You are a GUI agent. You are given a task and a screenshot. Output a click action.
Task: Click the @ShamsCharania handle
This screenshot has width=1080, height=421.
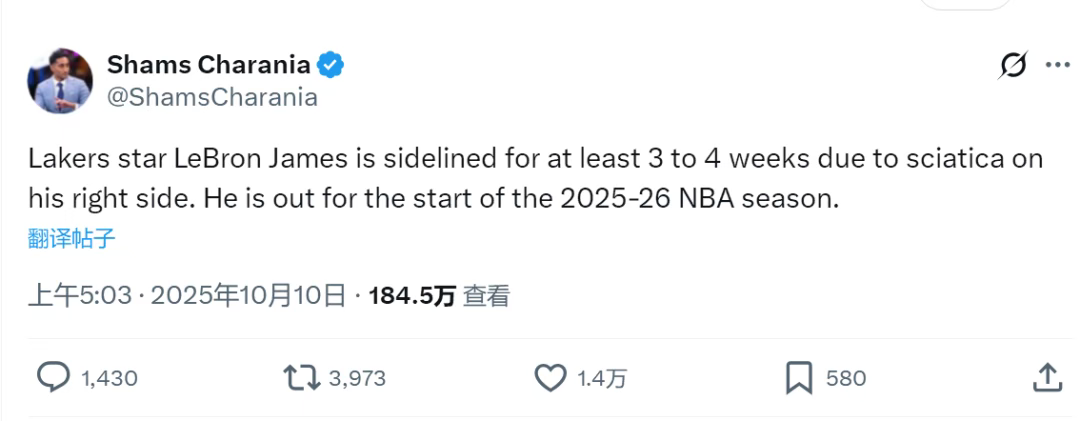(x=212, y=97)
